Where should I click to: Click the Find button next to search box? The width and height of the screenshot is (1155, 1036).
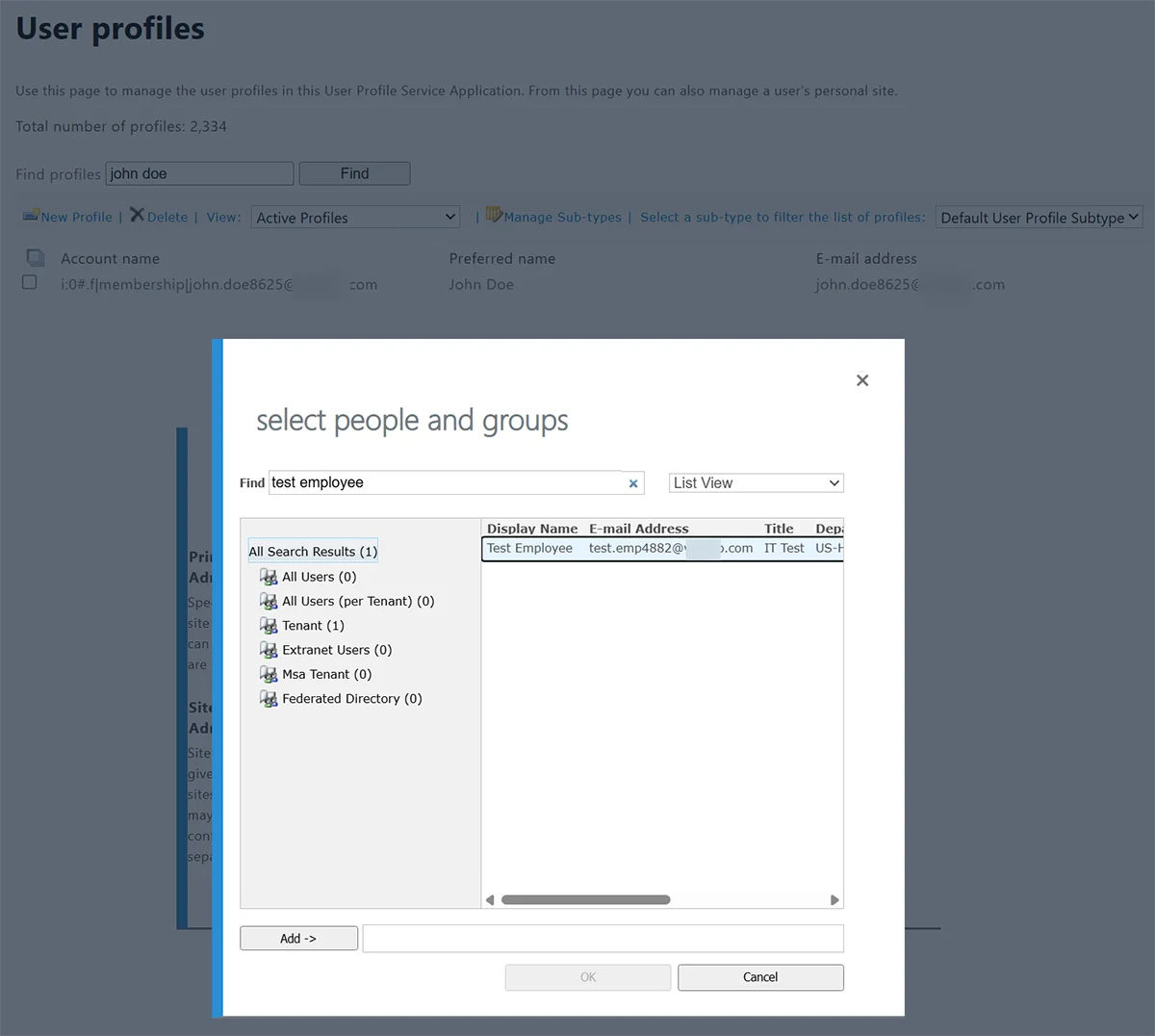[354, 173]
